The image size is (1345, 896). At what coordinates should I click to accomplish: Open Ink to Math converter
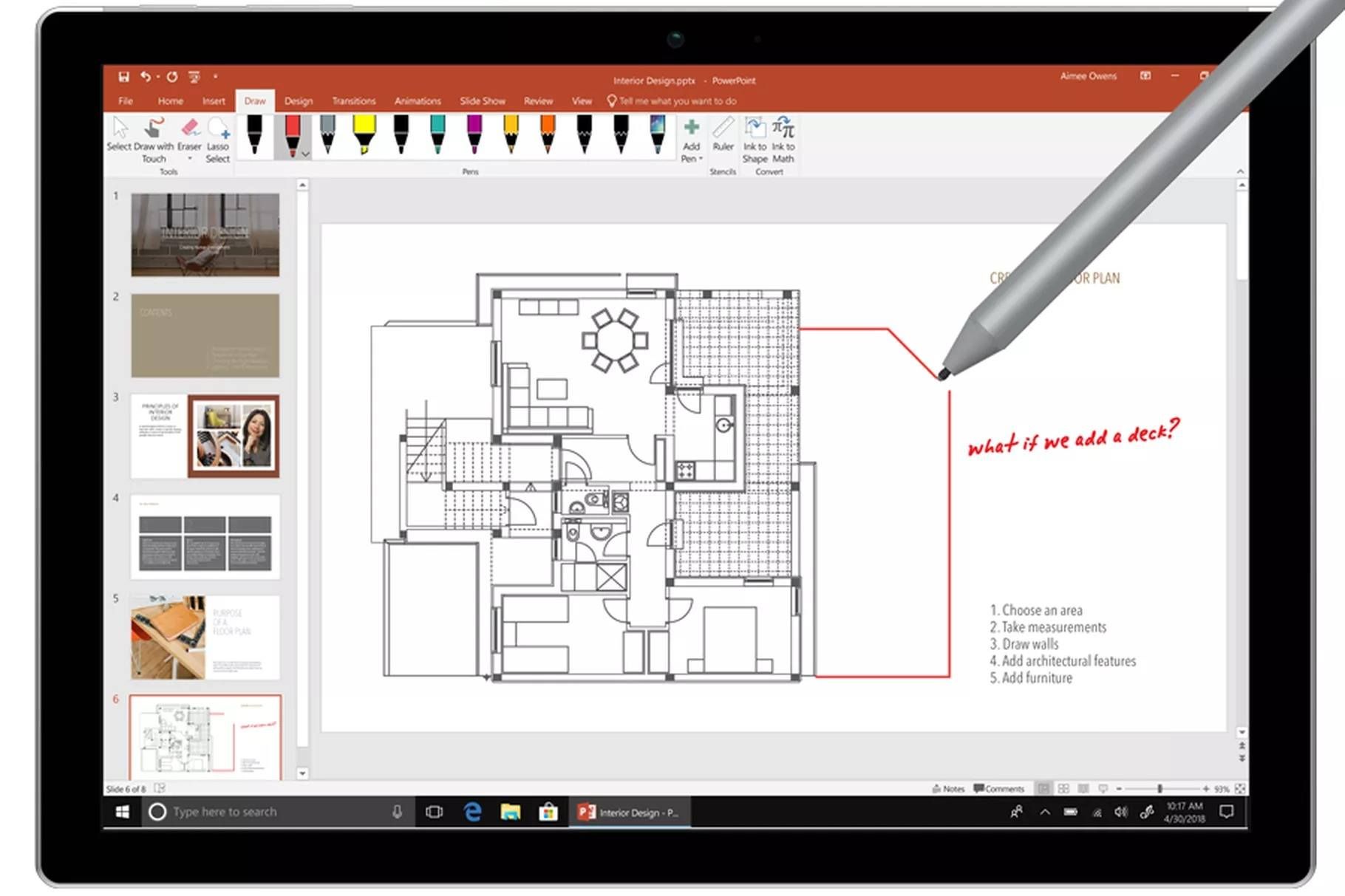(783, 140)
